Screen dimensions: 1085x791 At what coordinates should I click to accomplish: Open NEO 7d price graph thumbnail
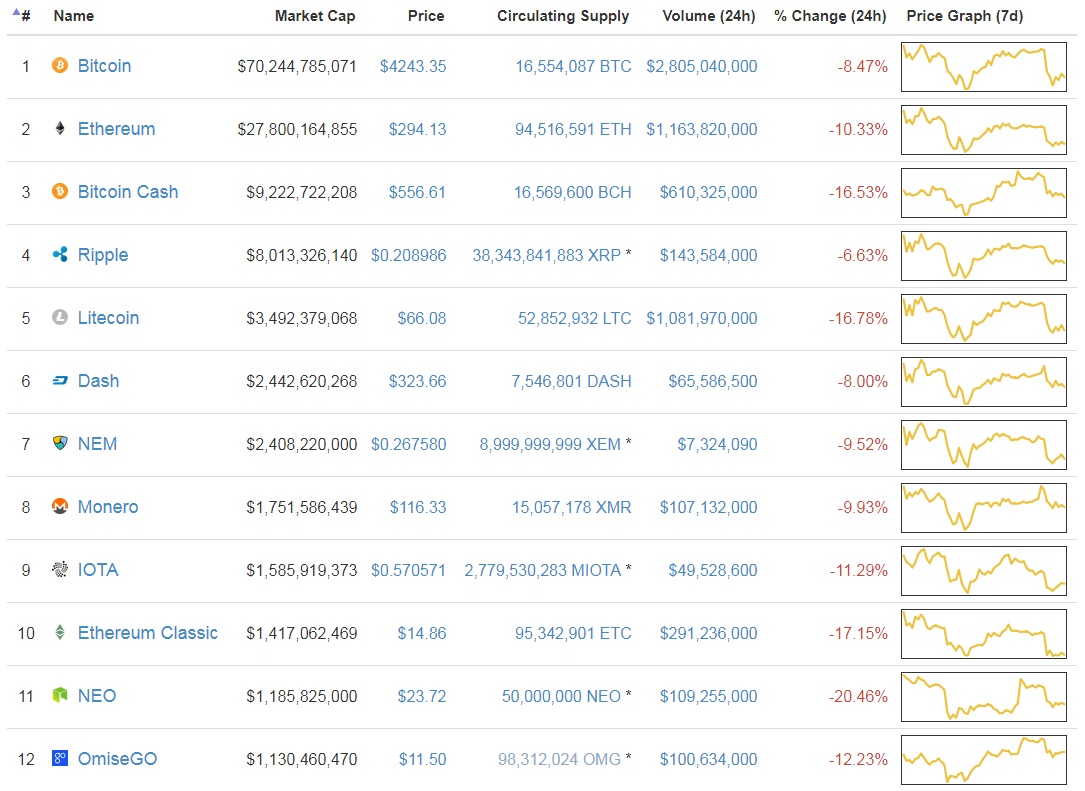(x=984, y=696)
